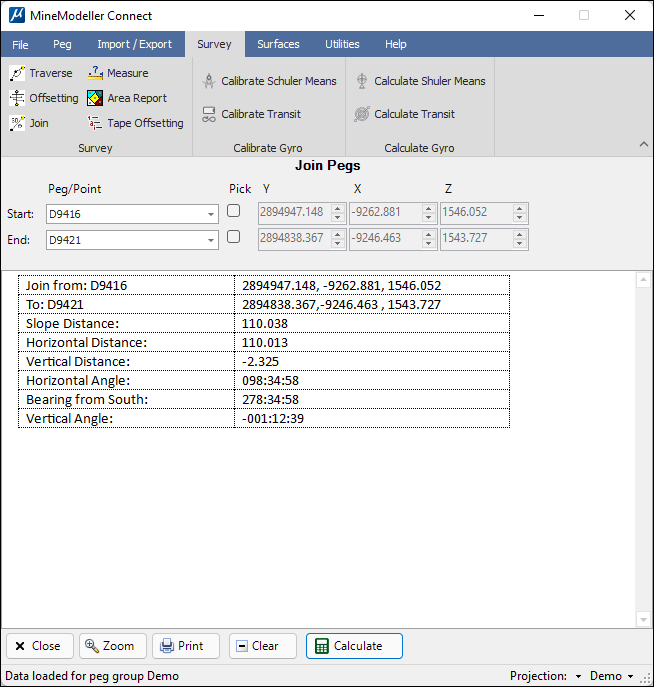Open the End peg D9421 dropdown
This screenshot has width=654, height=687.
pyautogui.click(x=211, y=240)
